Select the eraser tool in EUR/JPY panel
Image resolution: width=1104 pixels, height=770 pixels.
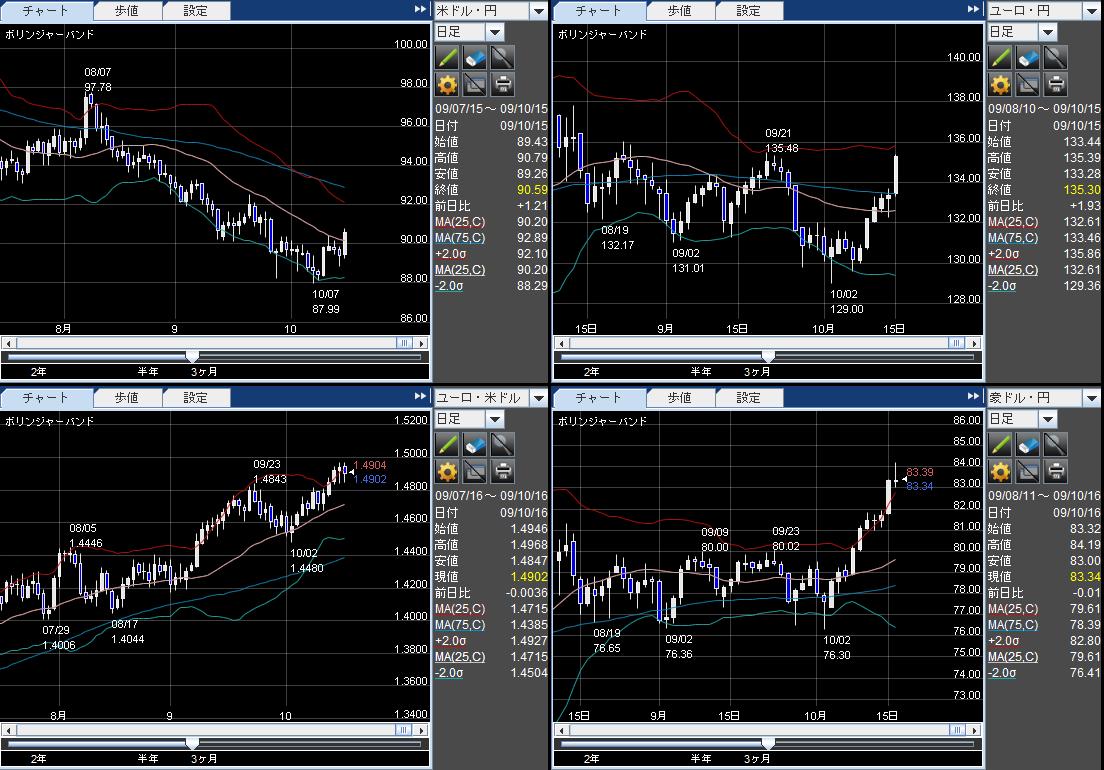(1028, 58)
